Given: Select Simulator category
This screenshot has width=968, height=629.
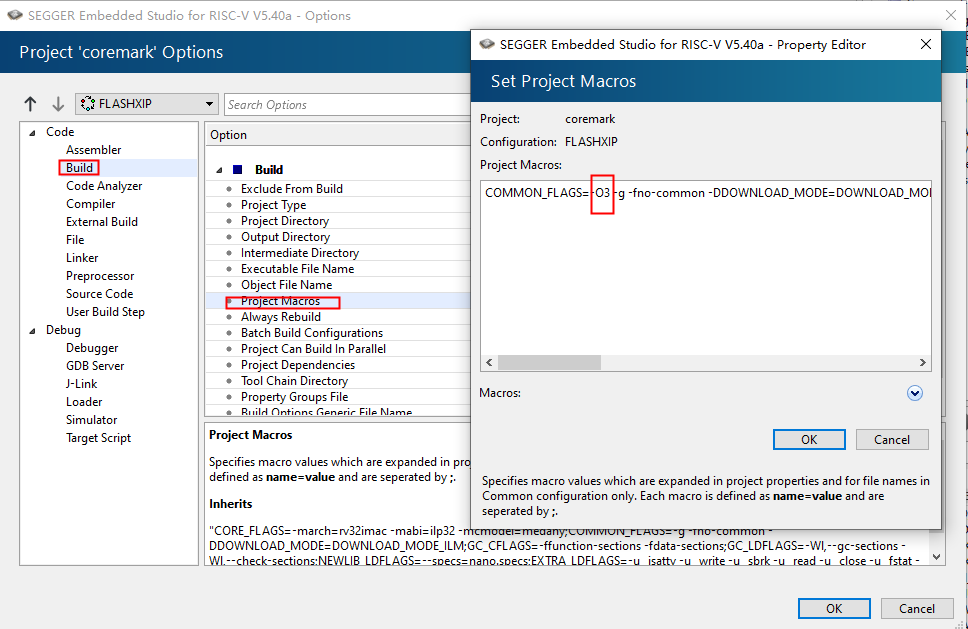Looking at the screenshot, I should (91, 420).
